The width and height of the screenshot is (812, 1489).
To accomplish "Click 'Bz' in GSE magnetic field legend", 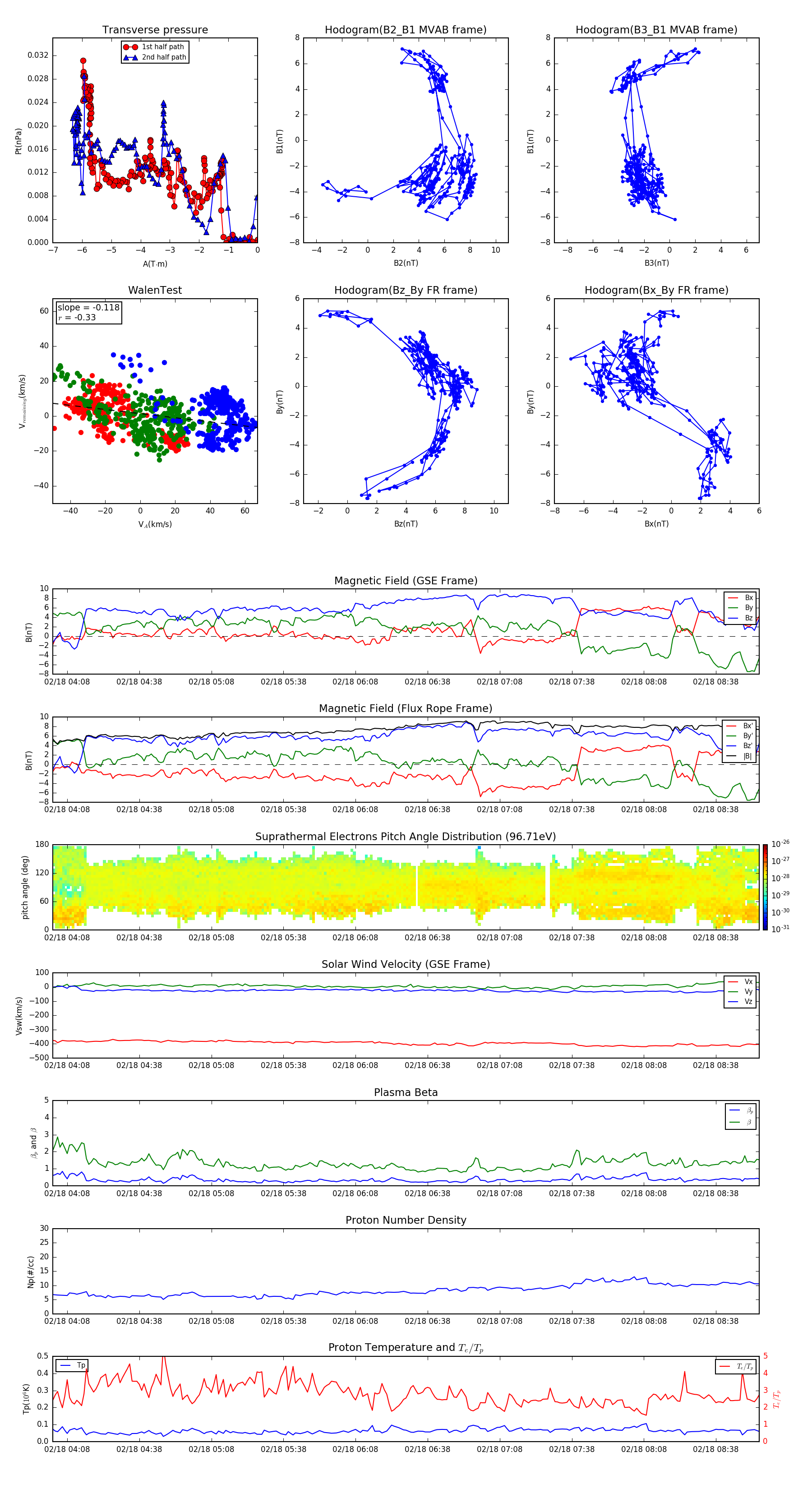I will point(741,618).
